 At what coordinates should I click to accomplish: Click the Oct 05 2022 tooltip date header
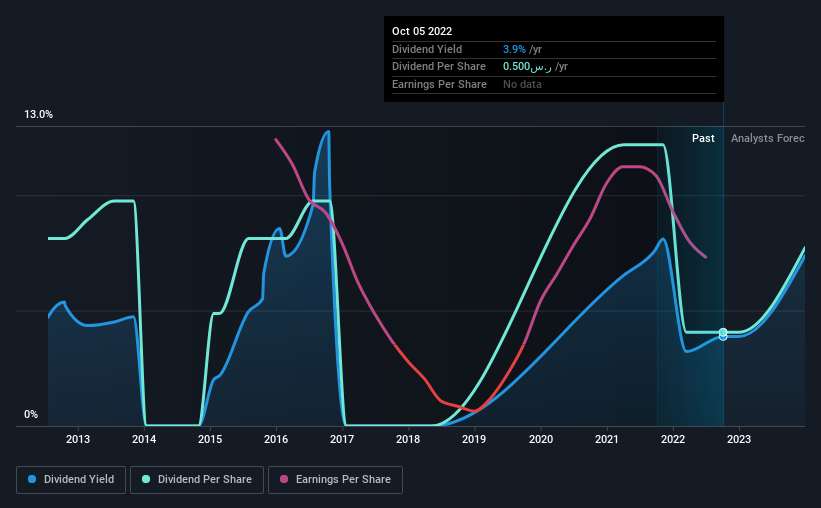point(422,31)
